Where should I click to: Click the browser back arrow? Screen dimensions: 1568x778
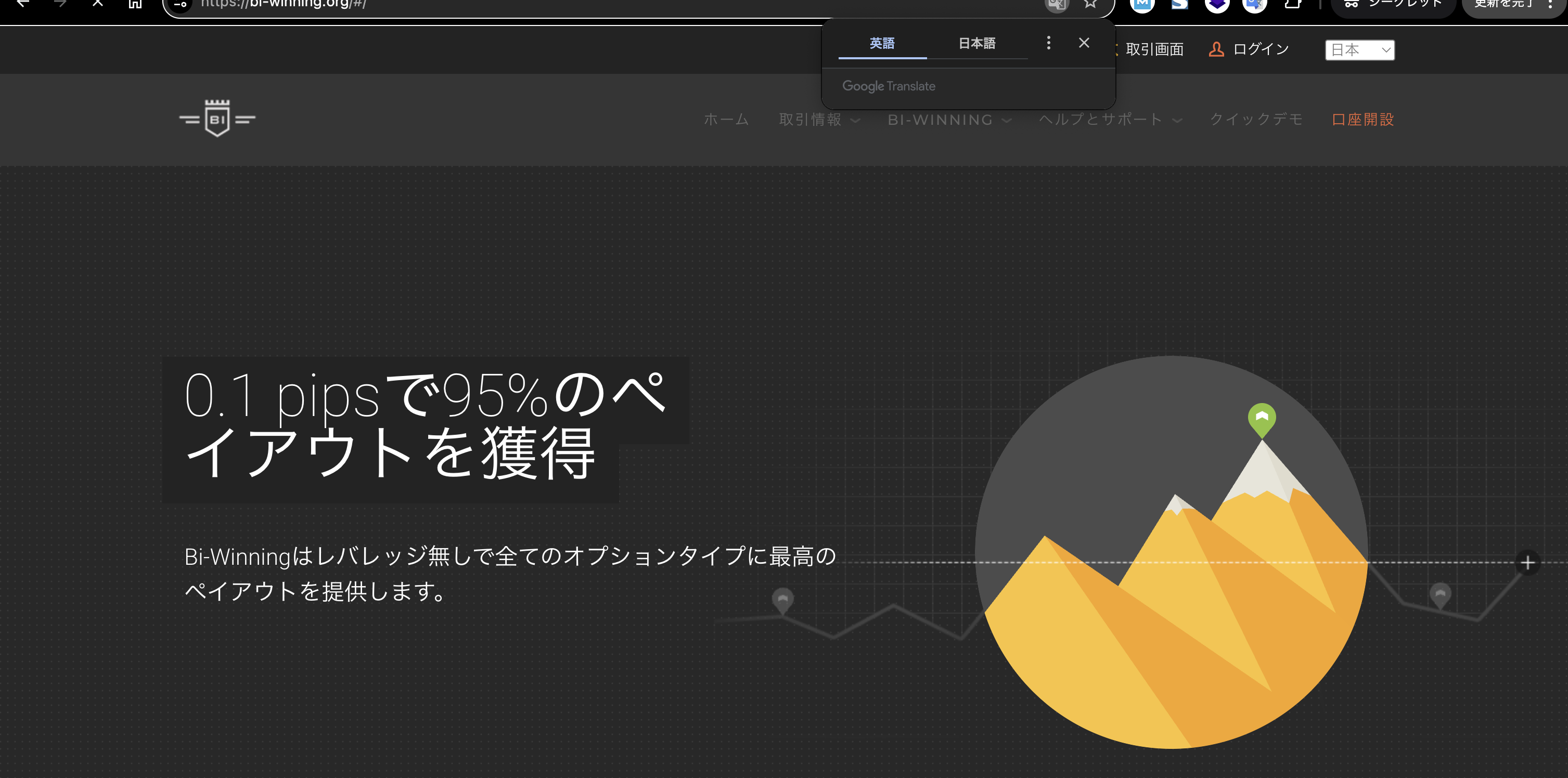24,3
